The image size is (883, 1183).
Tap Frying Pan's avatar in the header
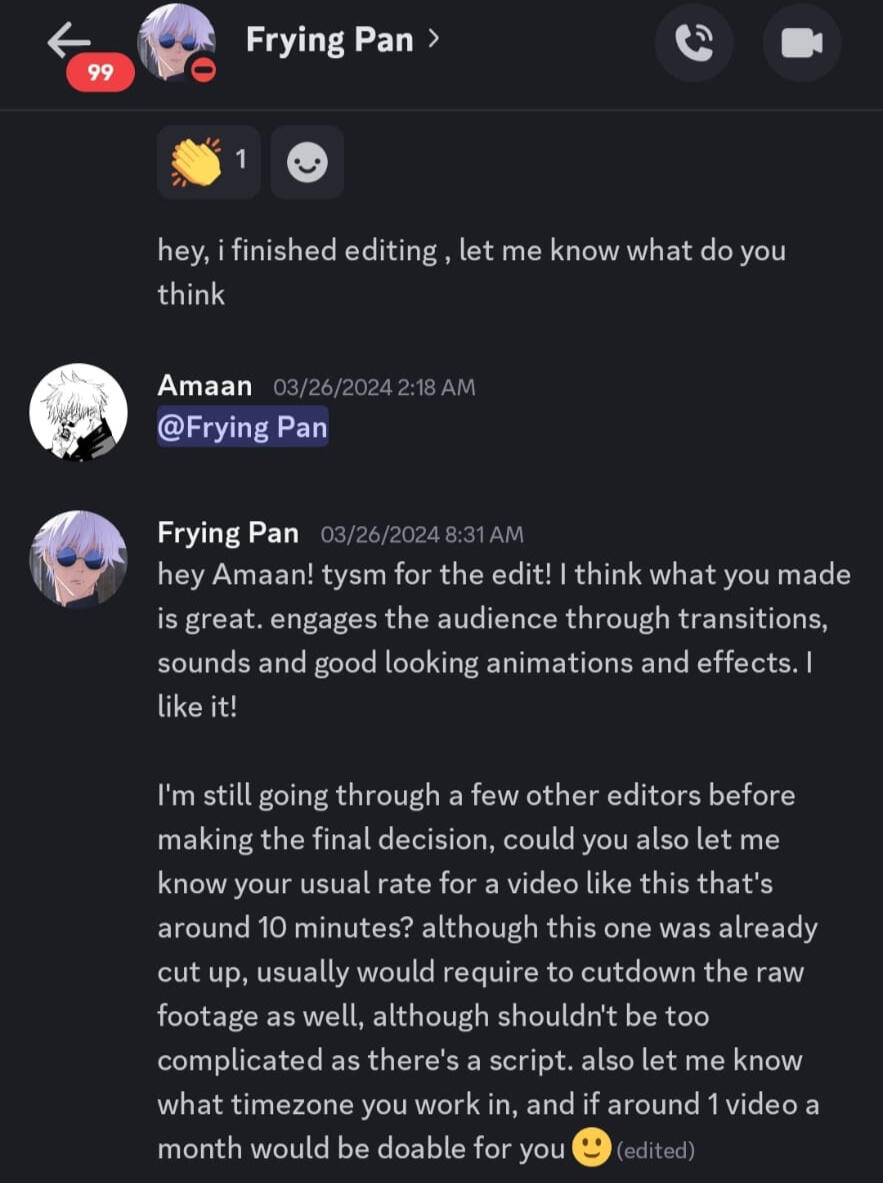click(176, 42)
